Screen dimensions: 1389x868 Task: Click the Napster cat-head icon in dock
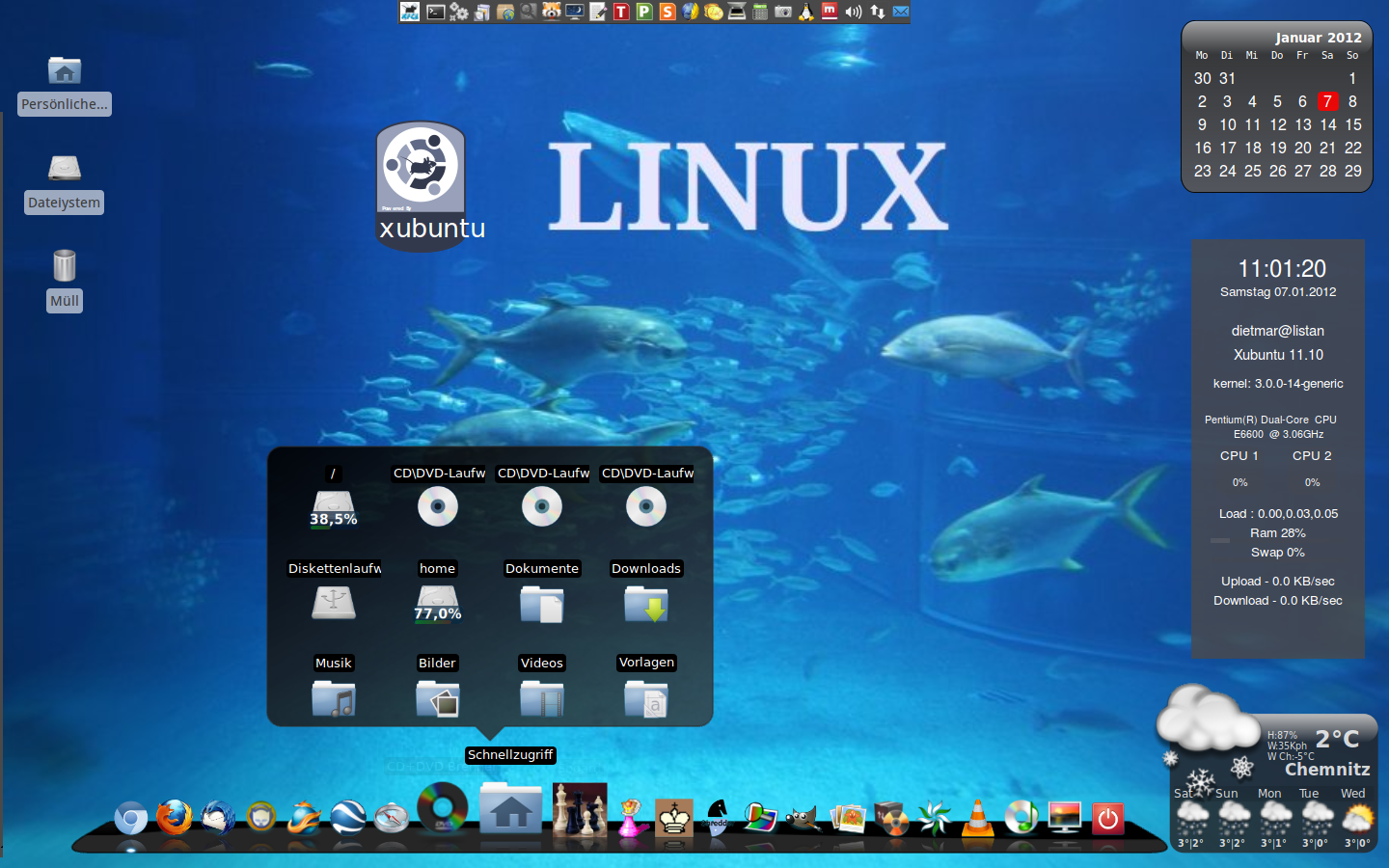click(x=260, y=817)
